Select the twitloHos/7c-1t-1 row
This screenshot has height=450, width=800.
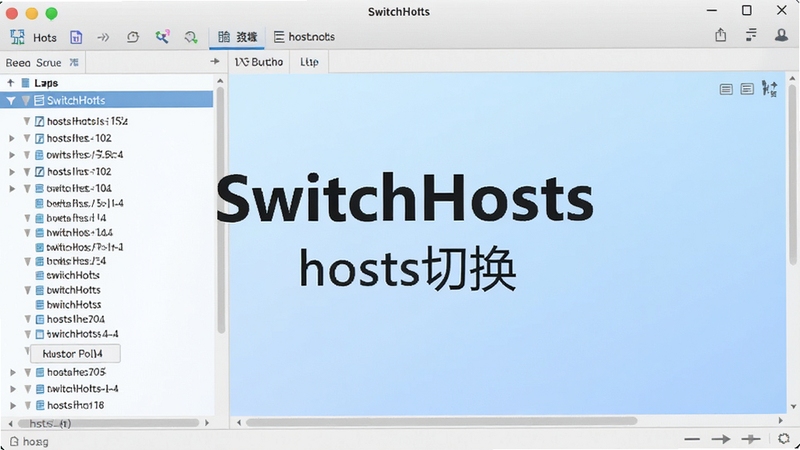coord(107,247)
